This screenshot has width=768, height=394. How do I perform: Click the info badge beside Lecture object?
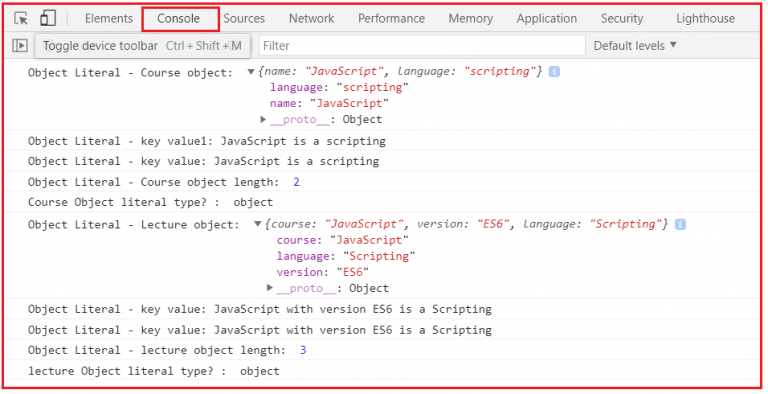click(x=680, y=224)
